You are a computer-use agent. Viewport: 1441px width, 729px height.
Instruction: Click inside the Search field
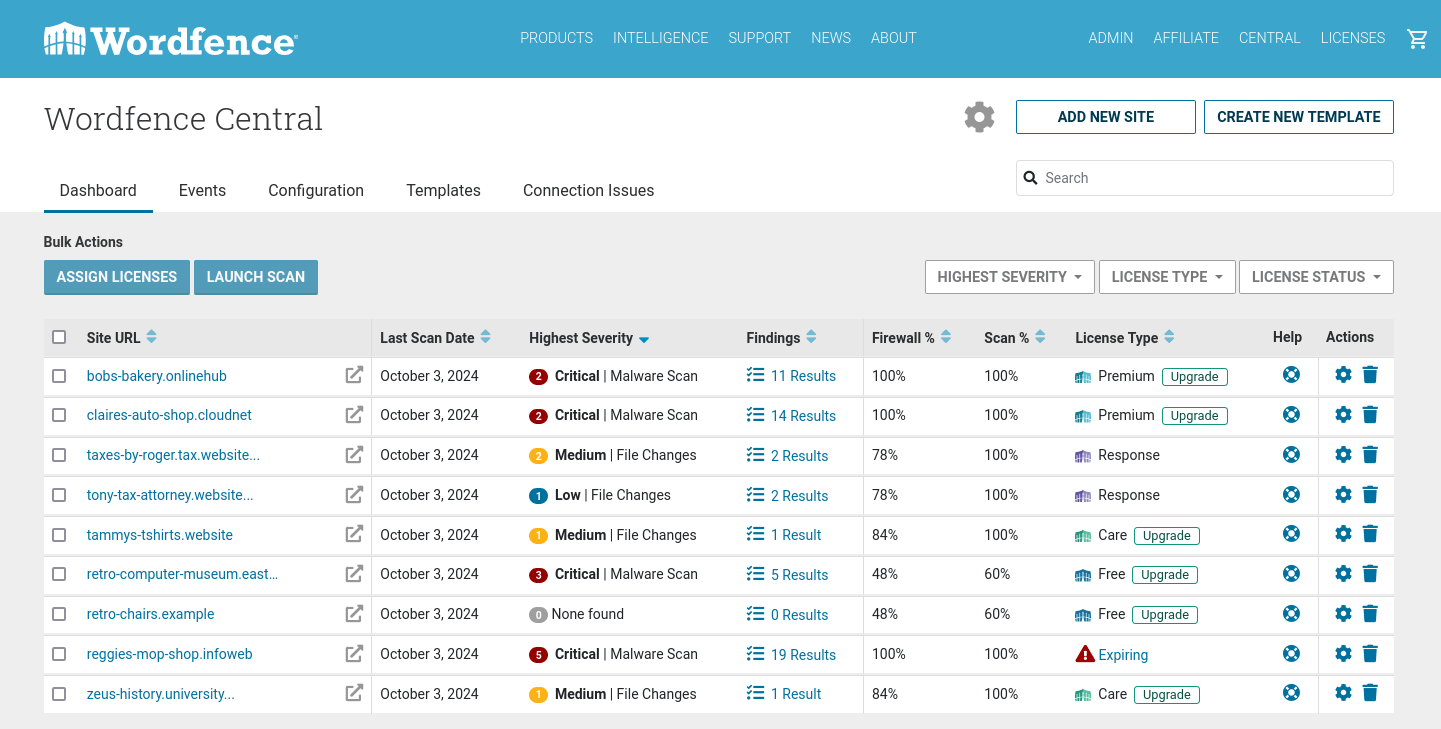pos(1200,177)
